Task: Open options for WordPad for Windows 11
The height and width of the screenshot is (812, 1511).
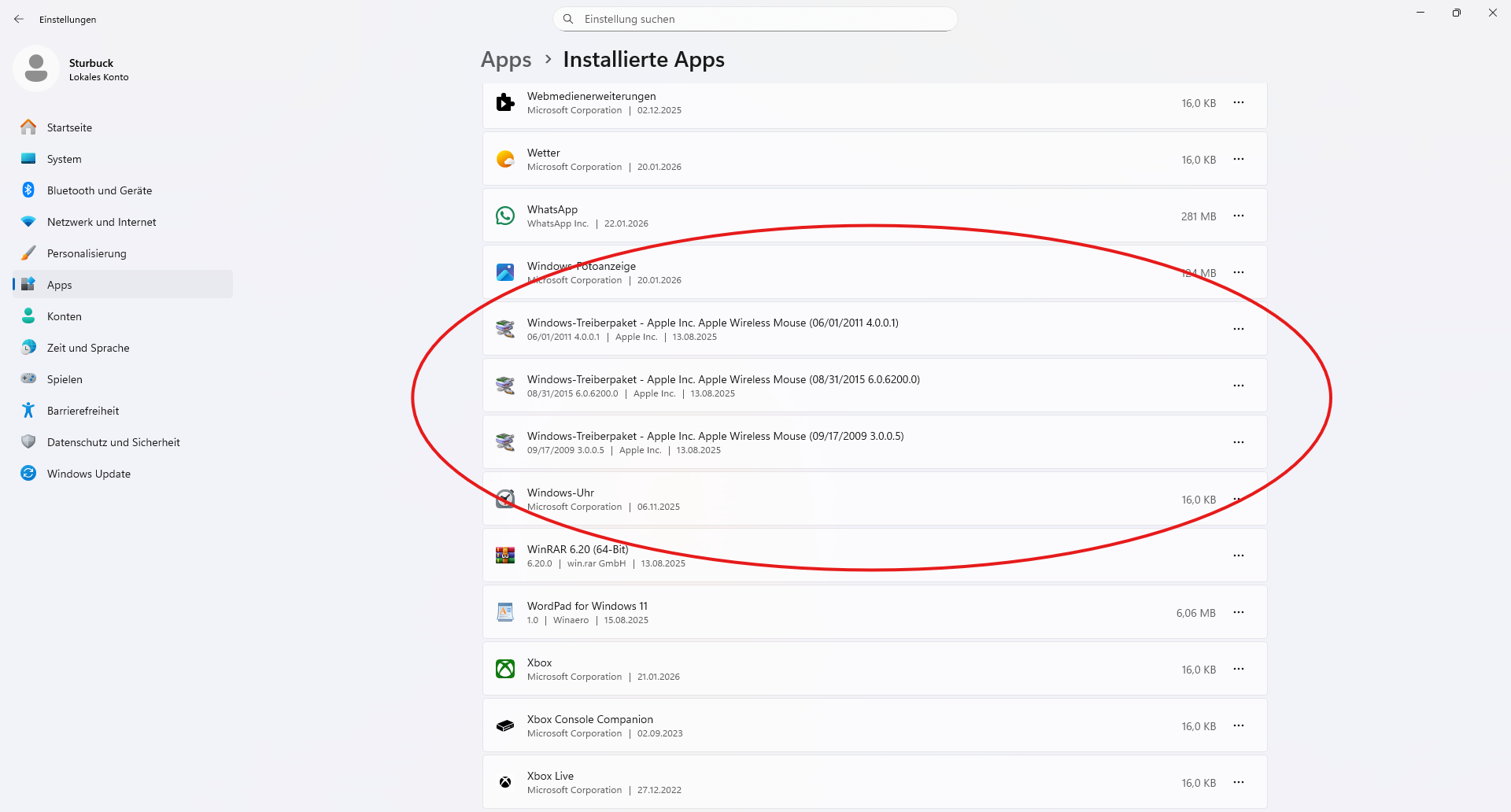Action: tap(1239, 612)
